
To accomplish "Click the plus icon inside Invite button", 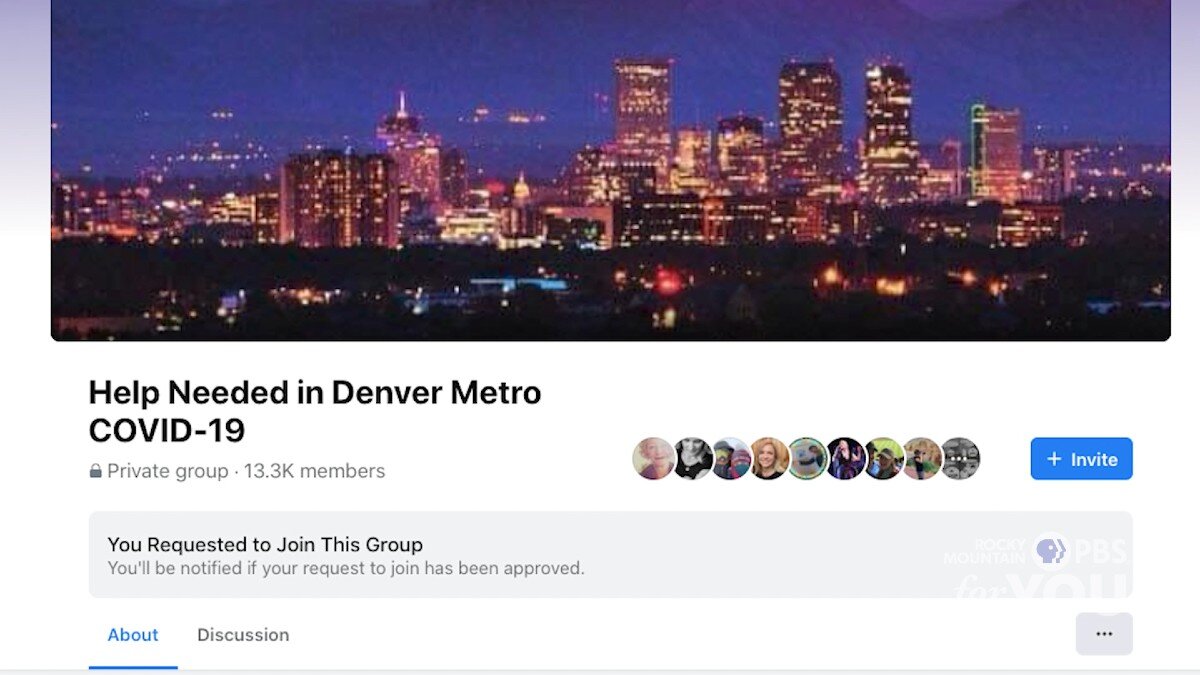I will point(1054,459).
